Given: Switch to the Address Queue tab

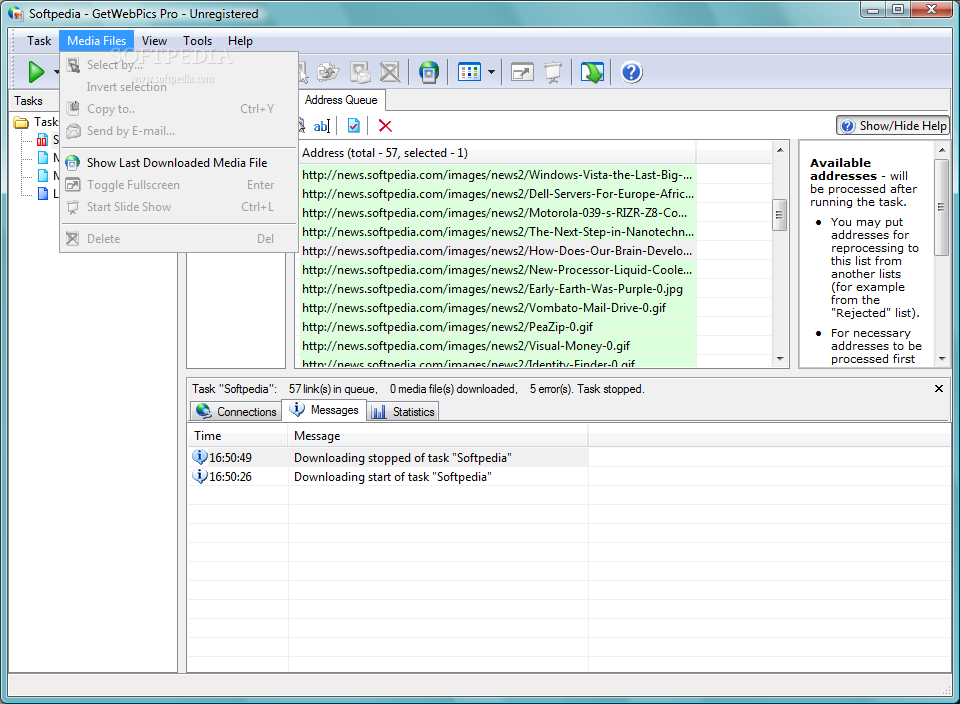Looking at the screenshot, I should (x=341, y=100).
